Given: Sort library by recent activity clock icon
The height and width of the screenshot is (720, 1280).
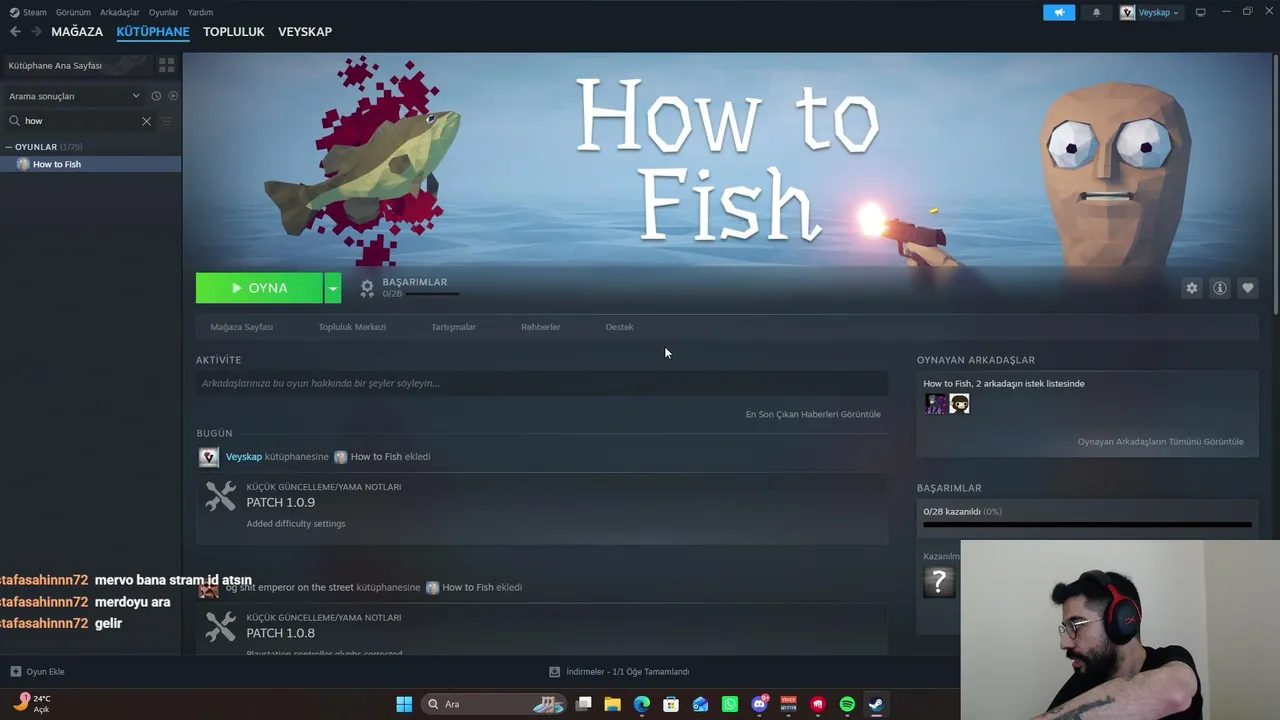Looking at the screenshot, I should pos(156,96).
